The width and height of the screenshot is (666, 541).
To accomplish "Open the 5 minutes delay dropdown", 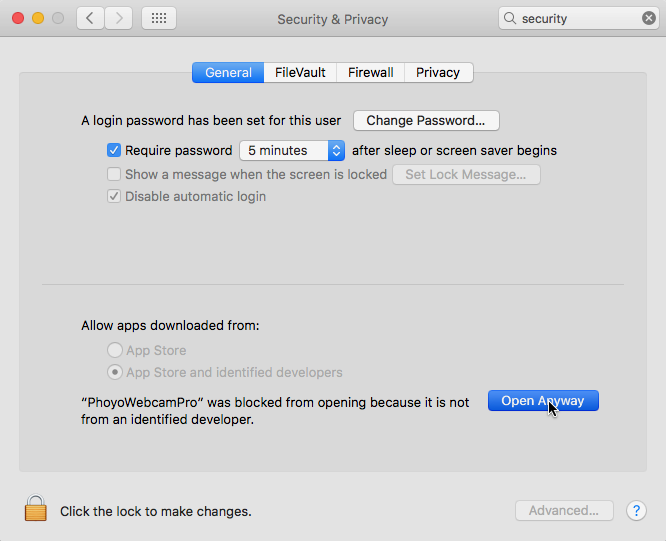I will coord(292,150).
